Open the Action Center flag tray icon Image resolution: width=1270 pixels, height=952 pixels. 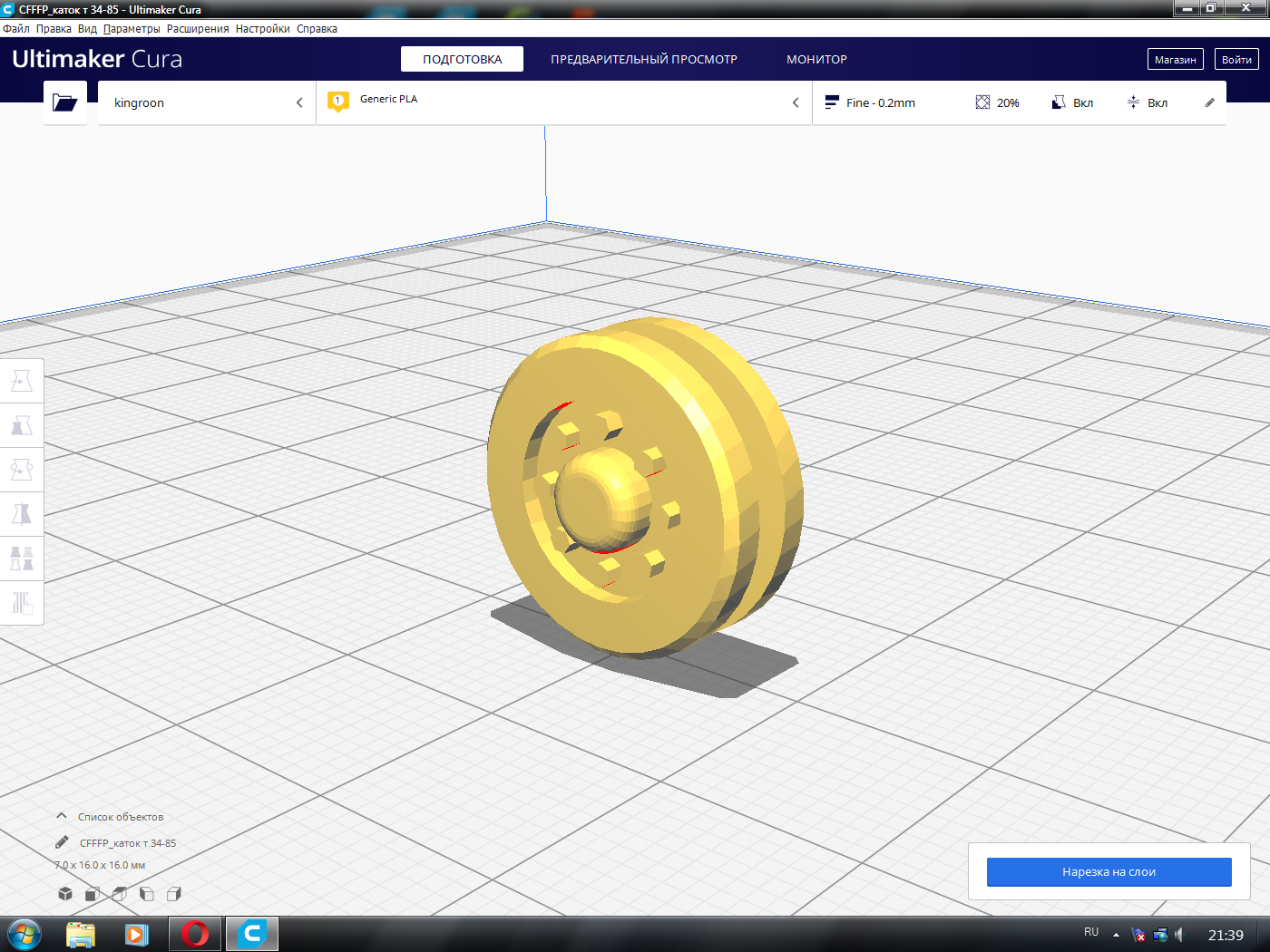click(1138, 935)
